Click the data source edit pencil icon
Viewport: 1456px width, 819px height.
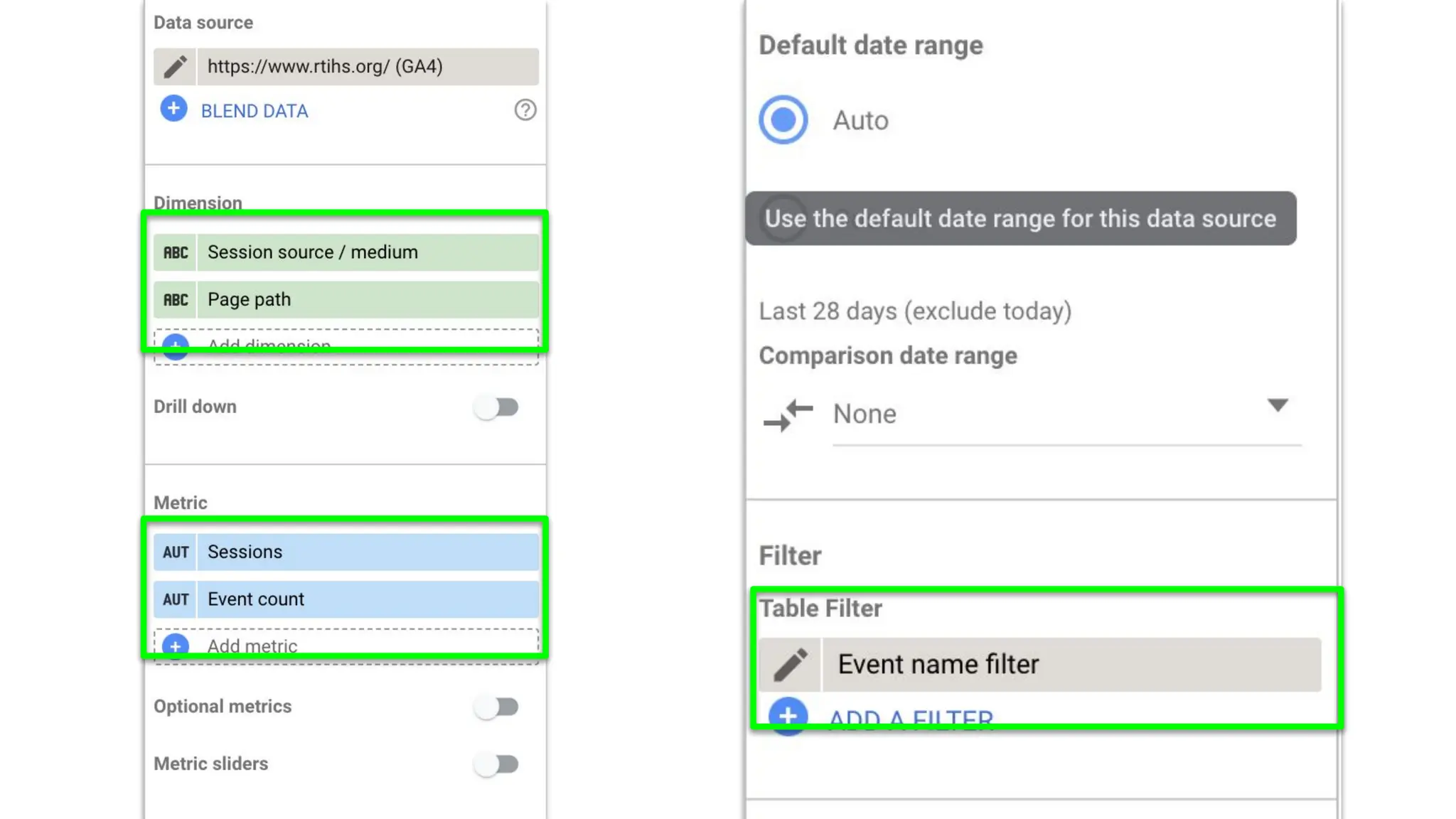point(175,67)
